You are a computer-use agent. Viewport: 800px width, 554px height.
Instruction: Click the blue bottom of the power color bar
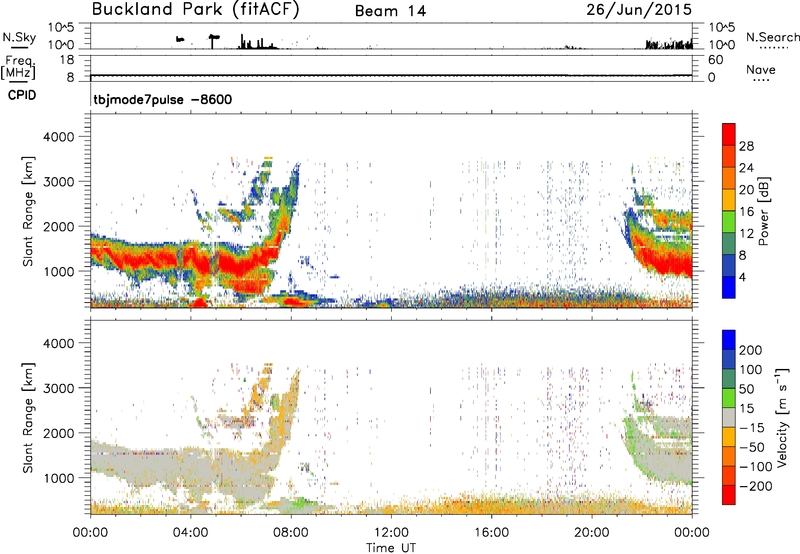pyautogui.click(x=729, y=287)
